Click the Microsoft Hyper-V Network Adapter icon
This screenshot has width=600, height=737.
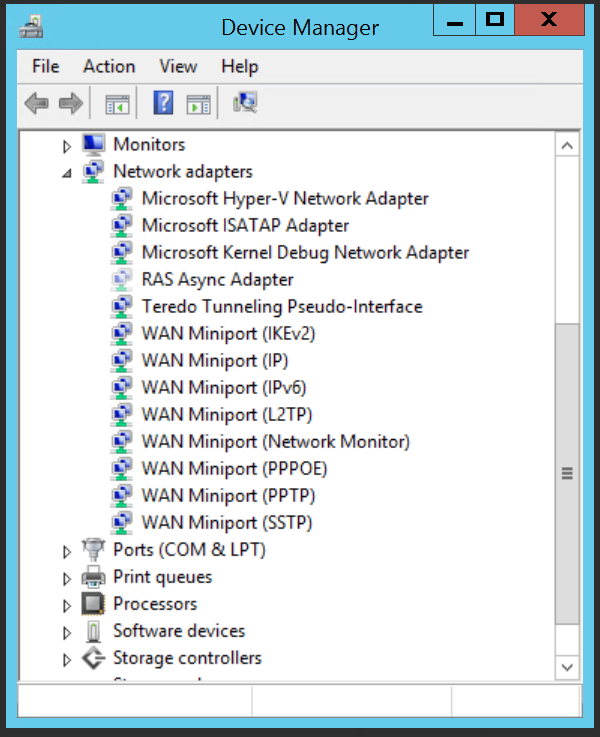click(122, 199)
